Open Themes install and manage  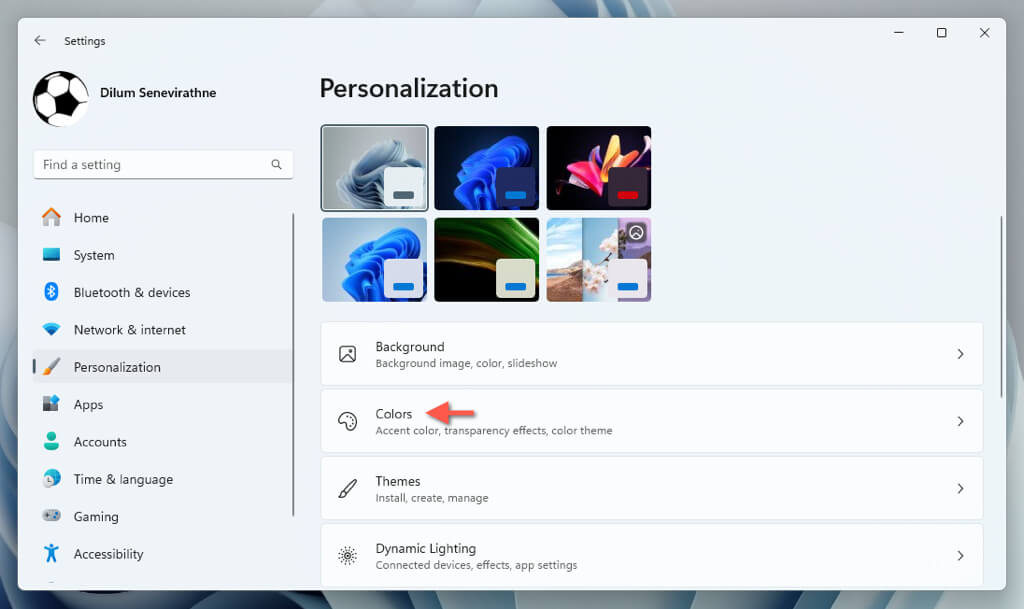coord(652,488)
